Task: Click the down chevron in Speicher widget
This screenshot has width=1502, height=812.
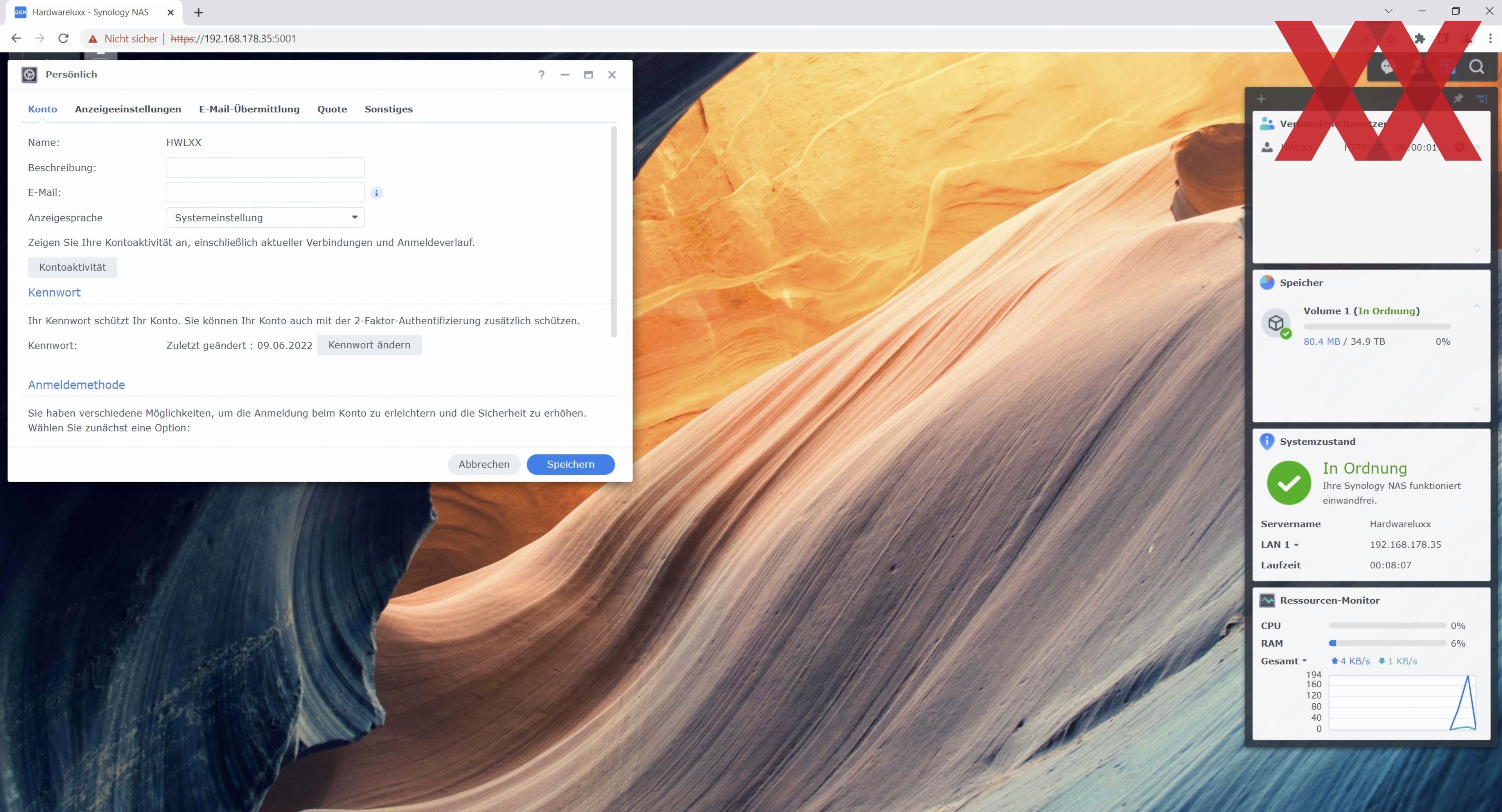Action: click(x=1477, y=409)
